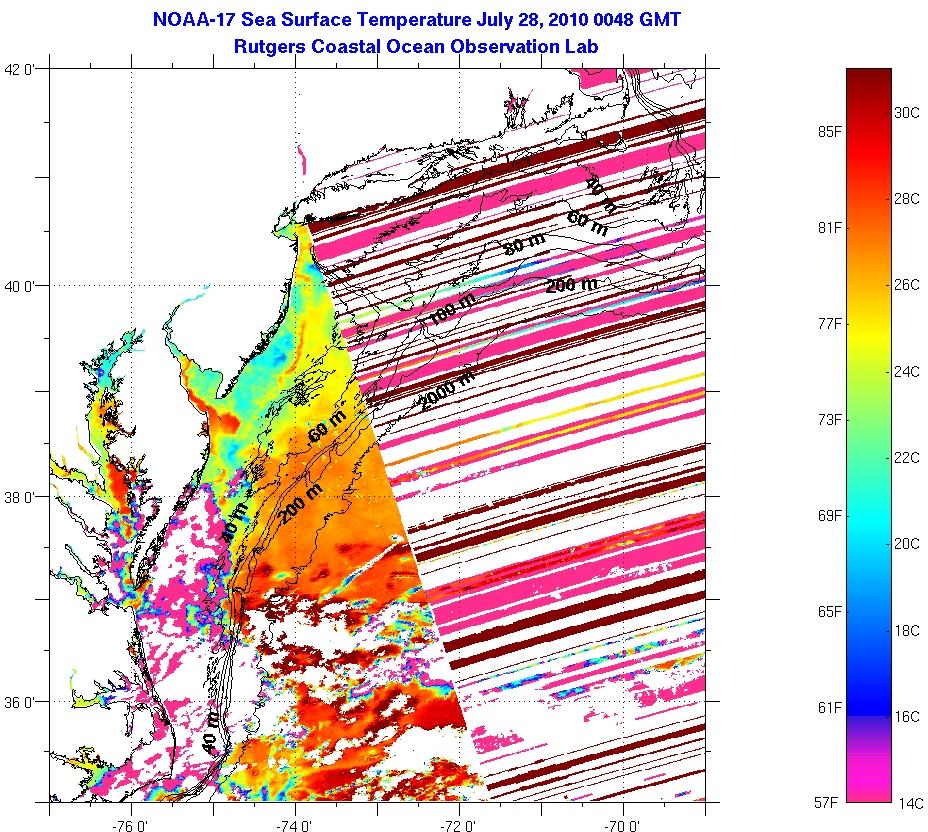
Task: Click the title line 'NOAA-17 Sea Surface Temperature July 28, 2010 0048 GMT'
Action: pos(417,20)
